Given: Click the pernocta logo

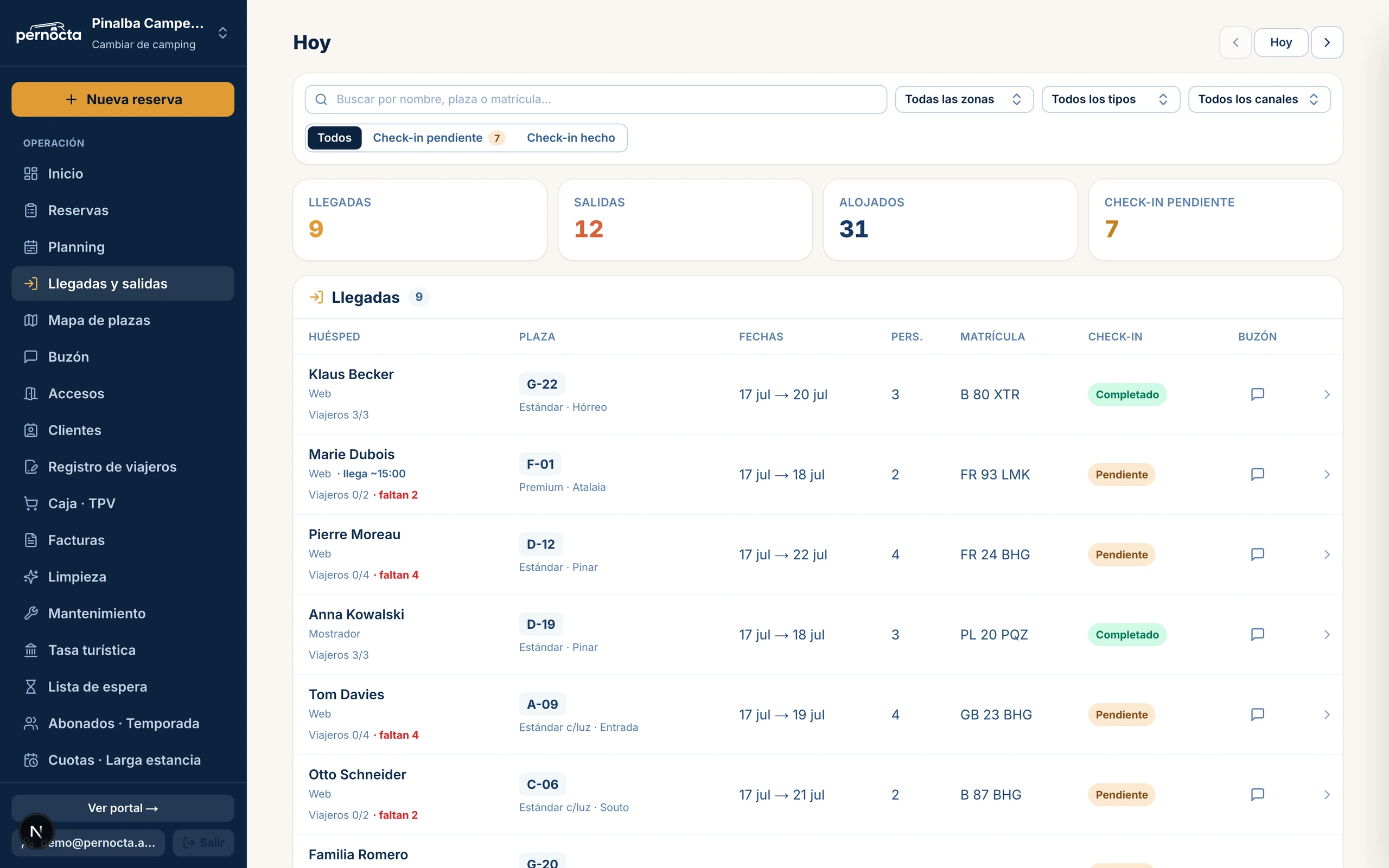Looking at the screenshot, I should [x=48, y=33].
